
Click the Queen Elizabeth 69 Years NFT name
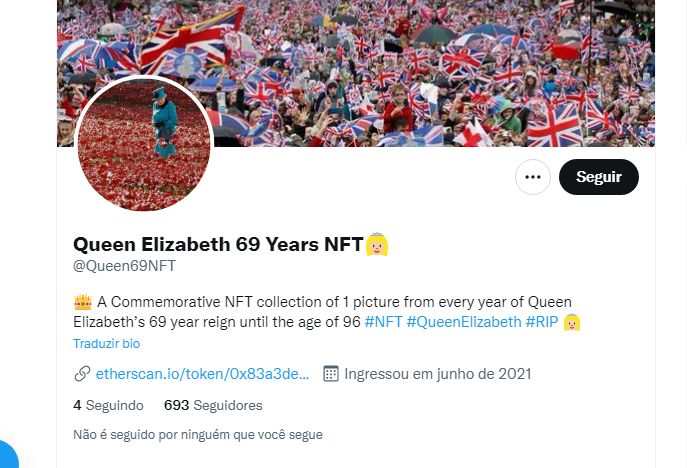tap(218, 245)
